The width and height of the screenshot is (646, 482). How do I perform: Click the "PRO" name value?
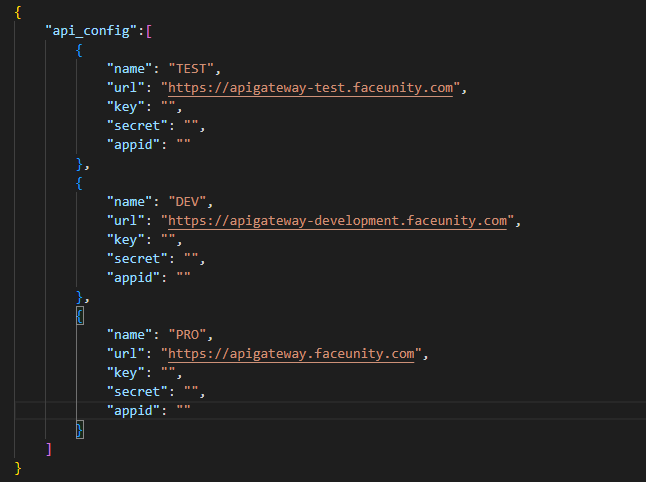coord(187,335)
